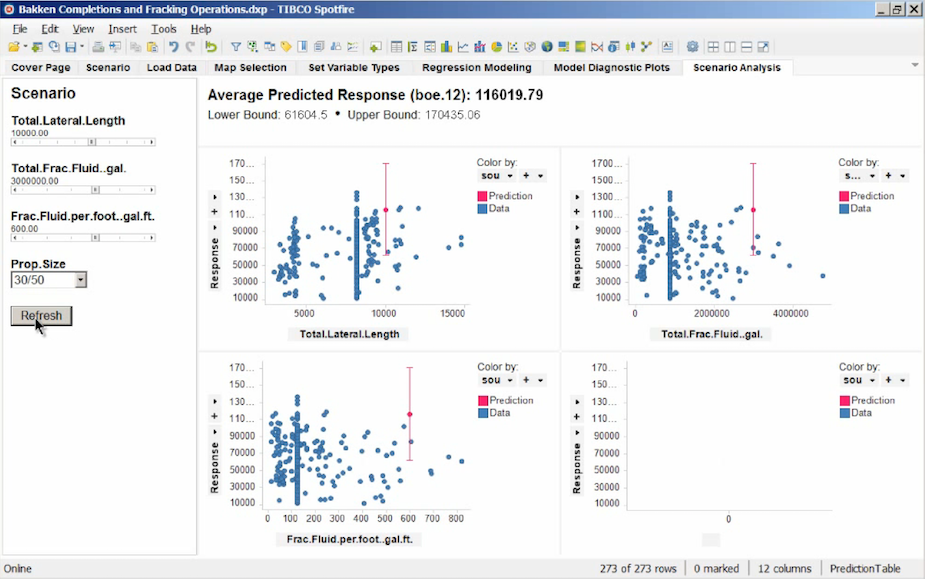Arrange visualizations side by side
This screenshot has height=579, width=925.
click(730, 47)
